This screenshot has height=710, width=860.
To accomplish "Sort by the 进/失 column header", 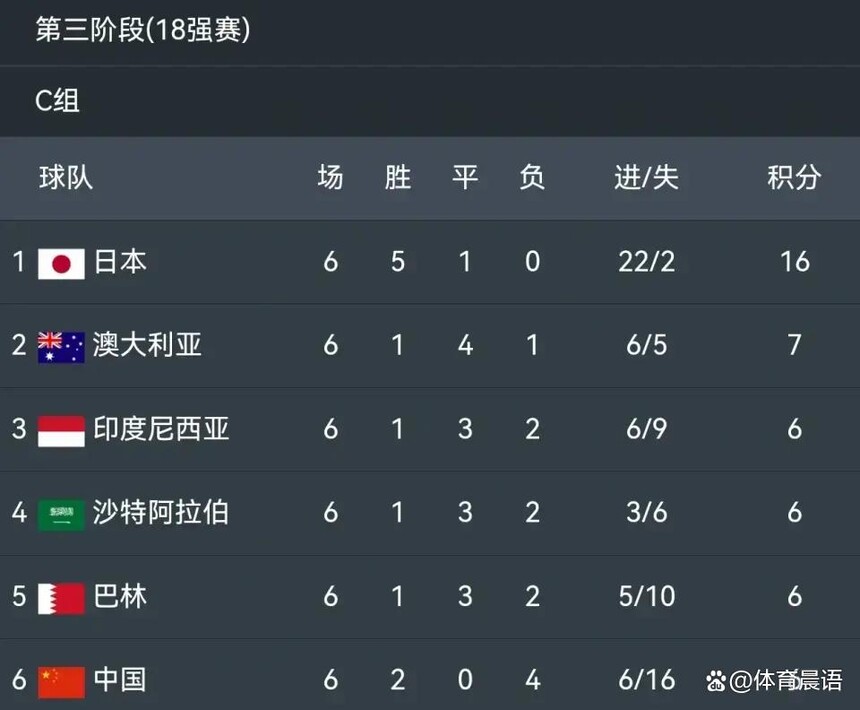I will coord(647,178).
